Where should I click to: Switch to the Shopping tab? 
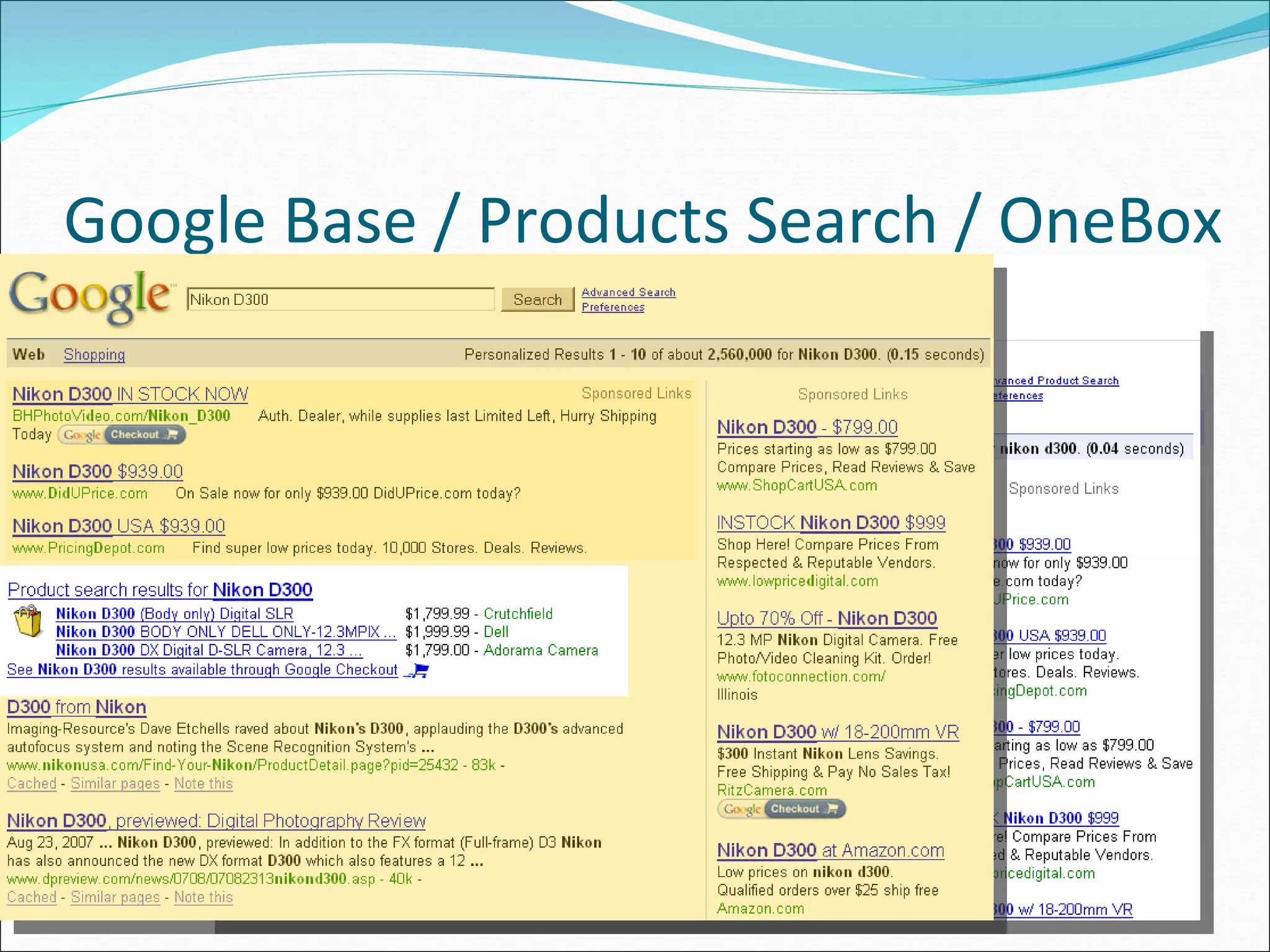94,355
